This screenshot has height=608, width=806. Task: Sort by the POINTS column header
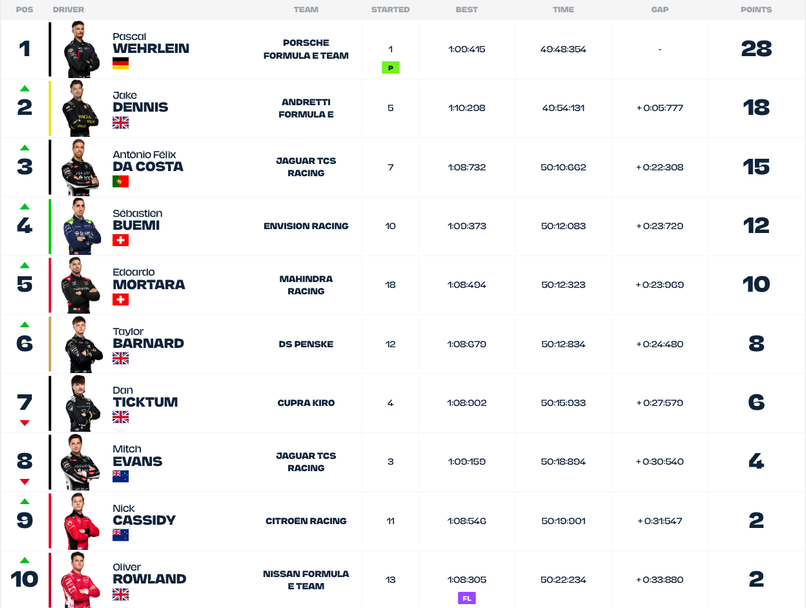point(756,9)
